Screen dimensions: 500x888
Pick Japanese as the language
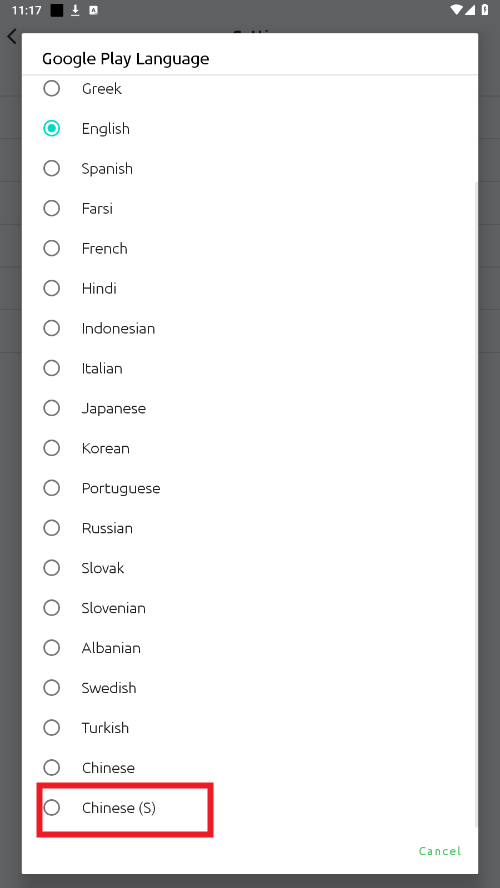click(x=52, y=408)
